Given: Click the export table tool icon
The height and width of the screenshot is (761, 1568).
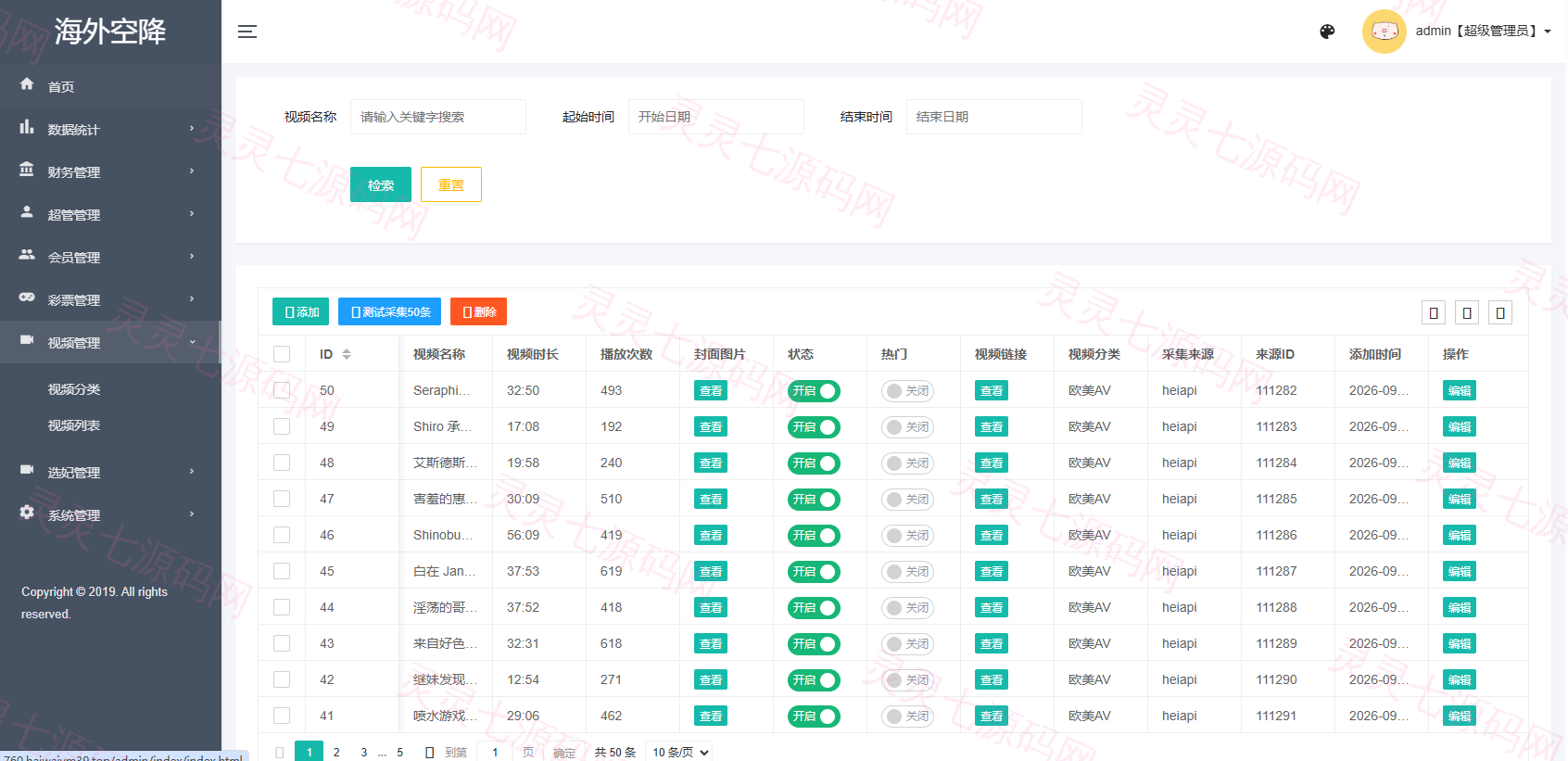Looking at the screenshot, I should (1467, 312).
